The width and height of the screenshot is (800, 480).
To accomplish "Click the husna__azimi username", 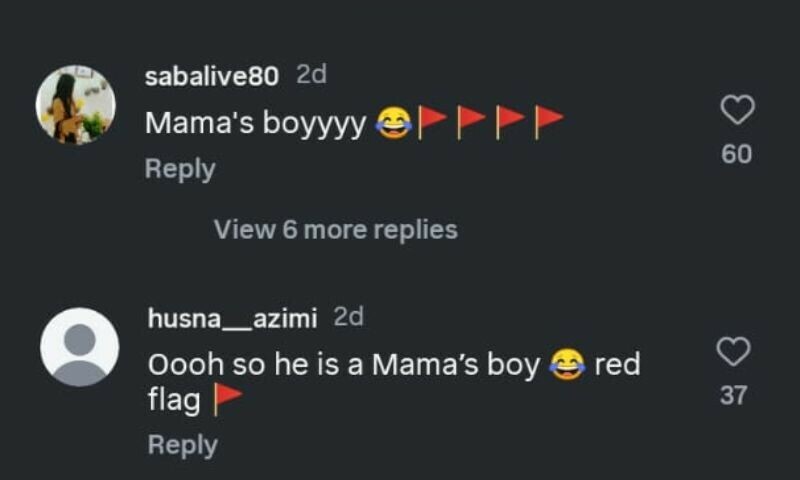I will point(232,318).
